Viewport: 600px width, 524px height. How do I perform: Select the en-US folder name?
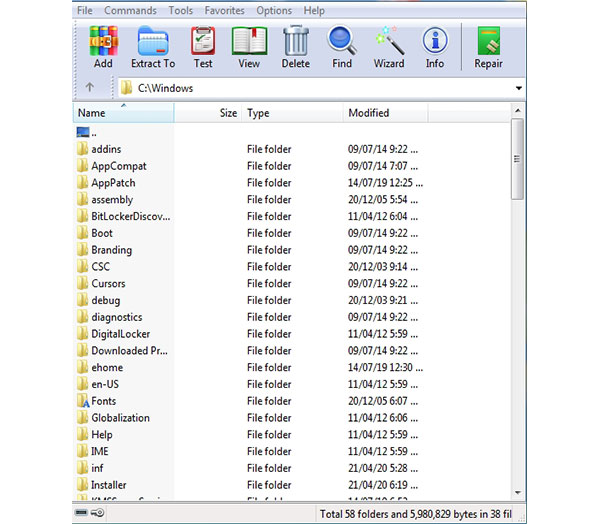pos(105,384)
